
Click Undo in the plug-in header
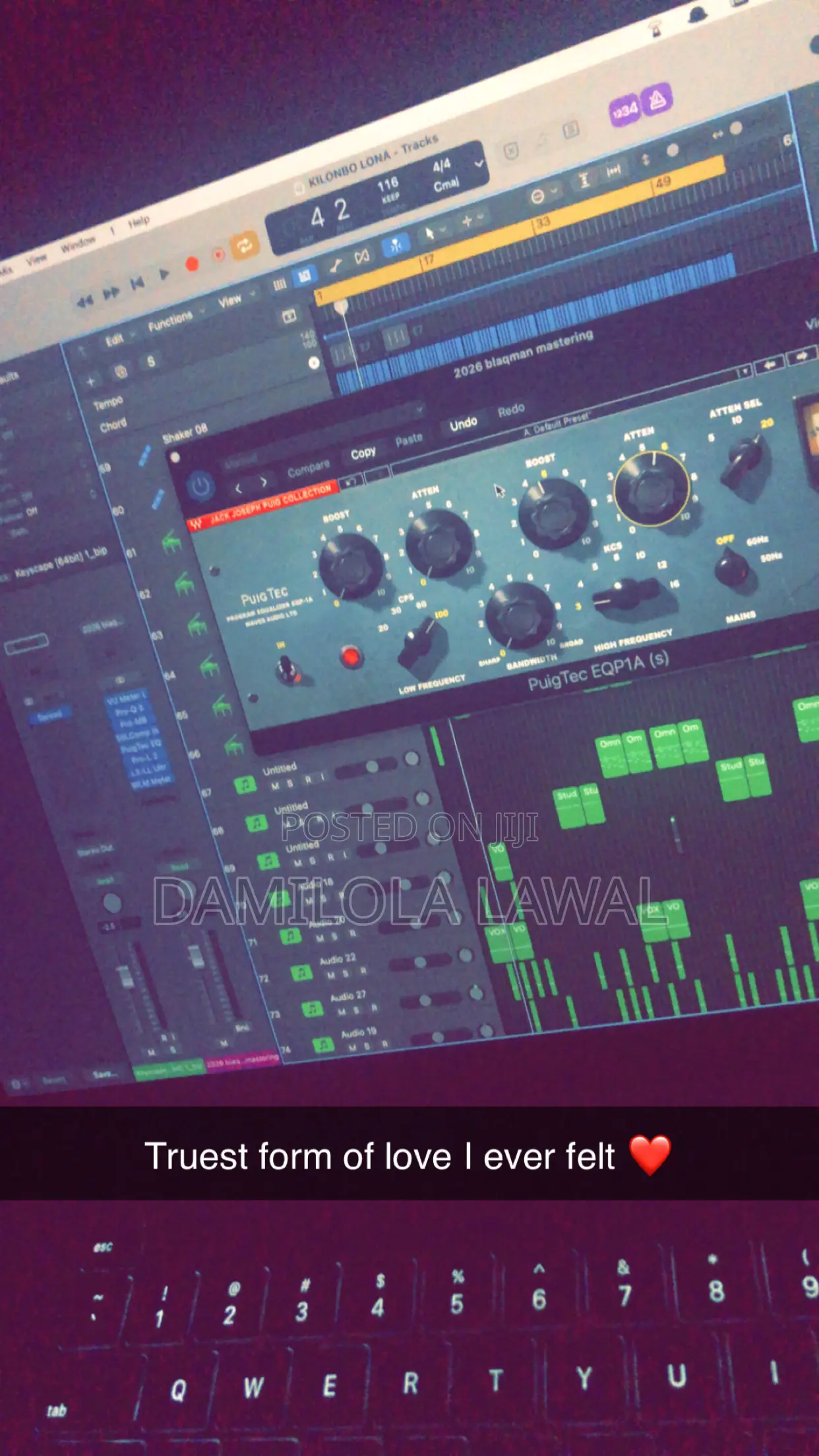pyautogui.click(x=464, y=423)
